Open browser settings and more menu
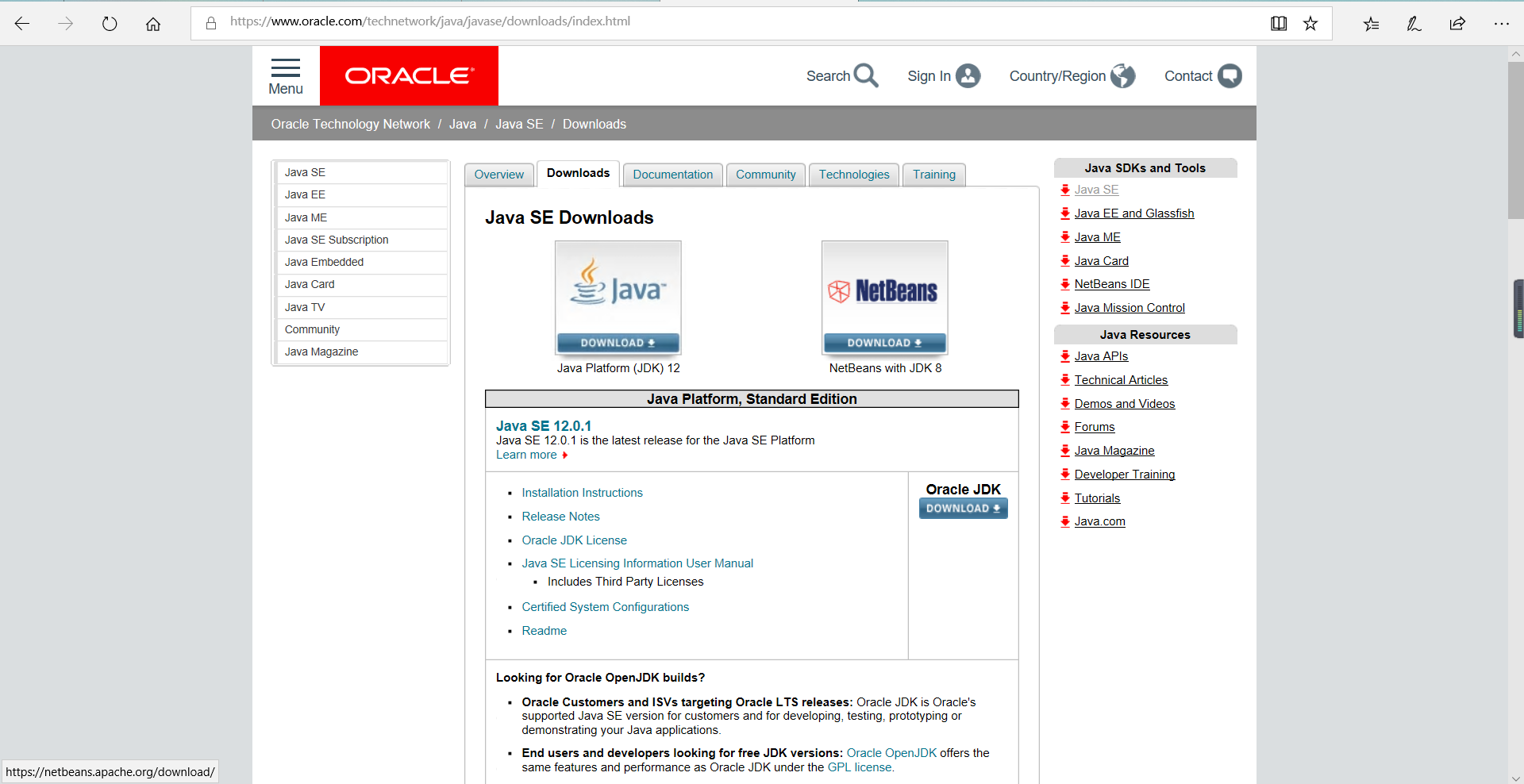1524x784 pixels. pos(1501,24)
